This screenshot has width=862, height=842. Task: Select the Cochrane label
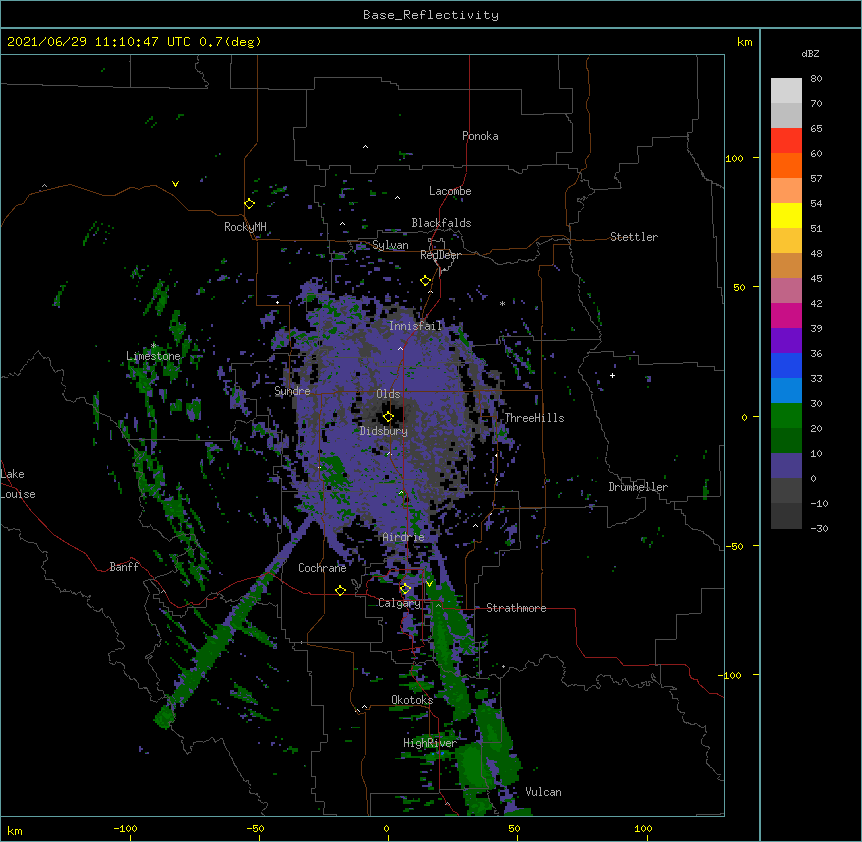click(x=322, y=568)
